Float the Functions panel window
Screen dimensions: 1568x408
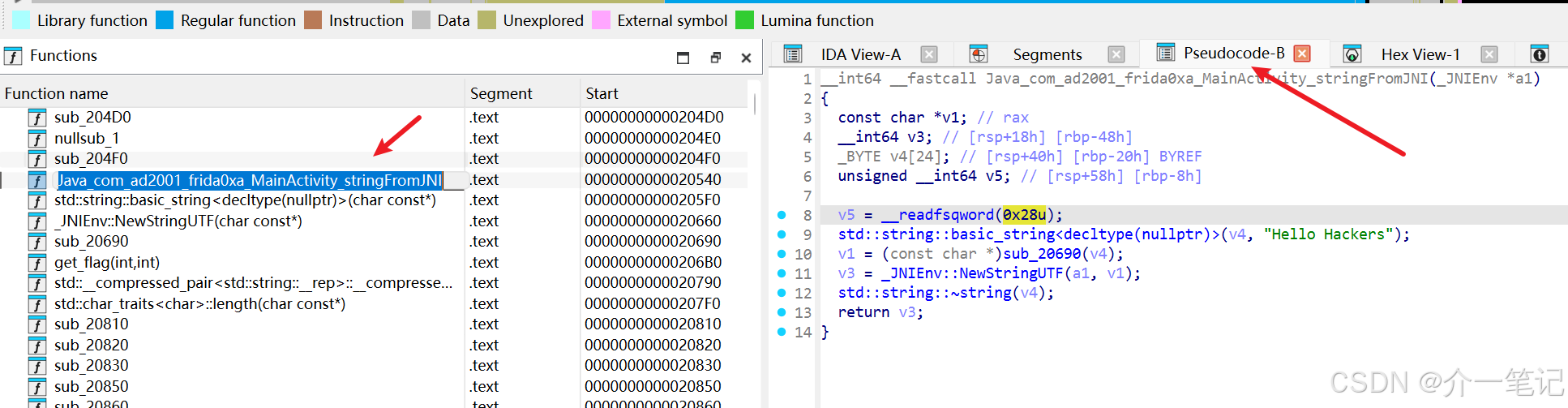coord(715,58)
